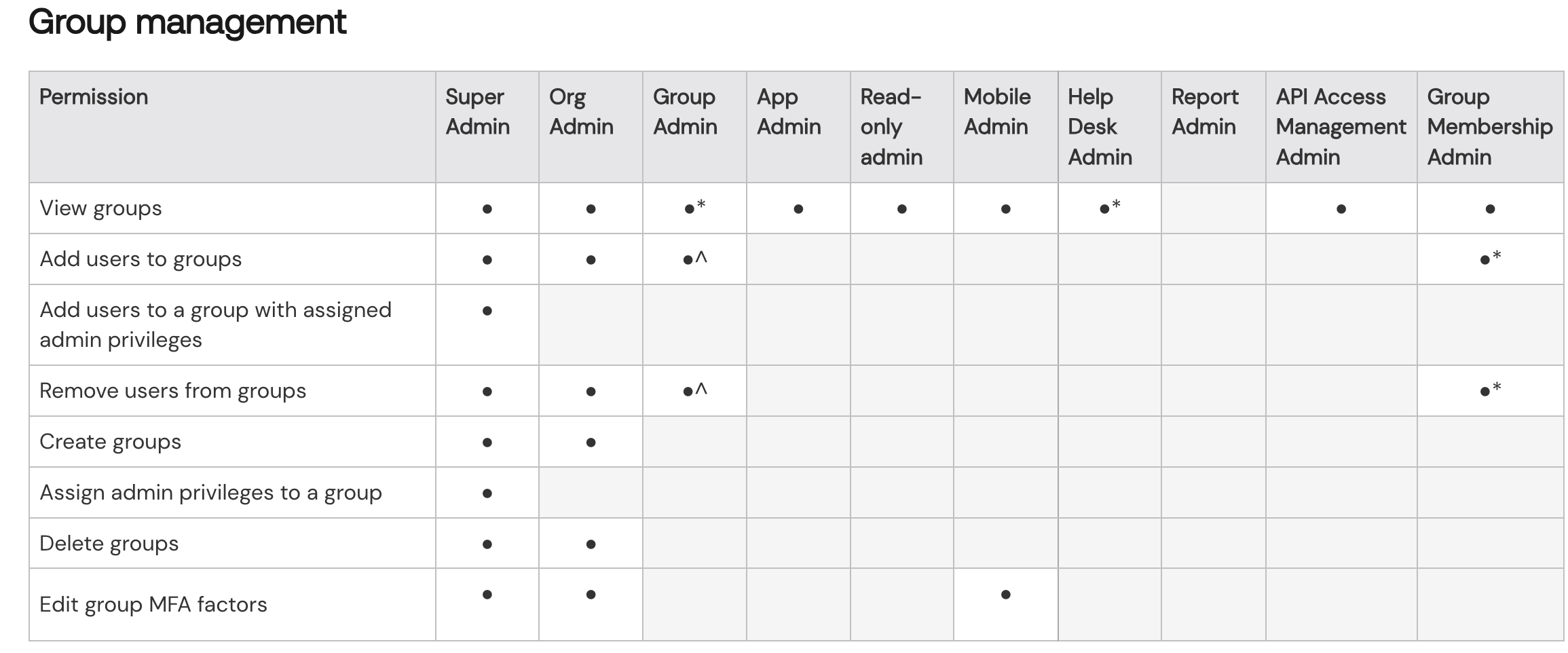Click the Org Admin dot for Delete groups
Screen dimensions: 1568x653
click(591, 544)
